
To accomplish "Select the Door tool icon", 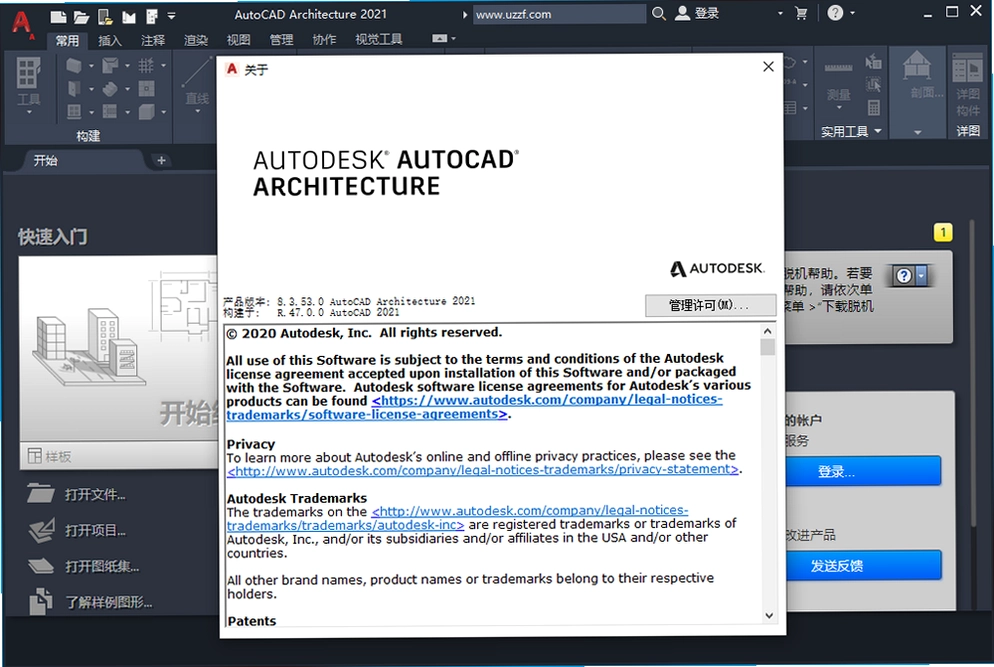I will [x=74, y=88].
